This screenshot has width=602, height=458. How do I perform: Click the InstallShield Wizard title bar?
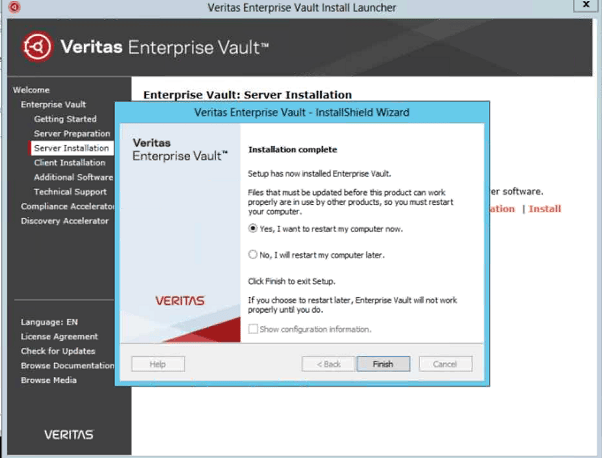click(302, 112)
